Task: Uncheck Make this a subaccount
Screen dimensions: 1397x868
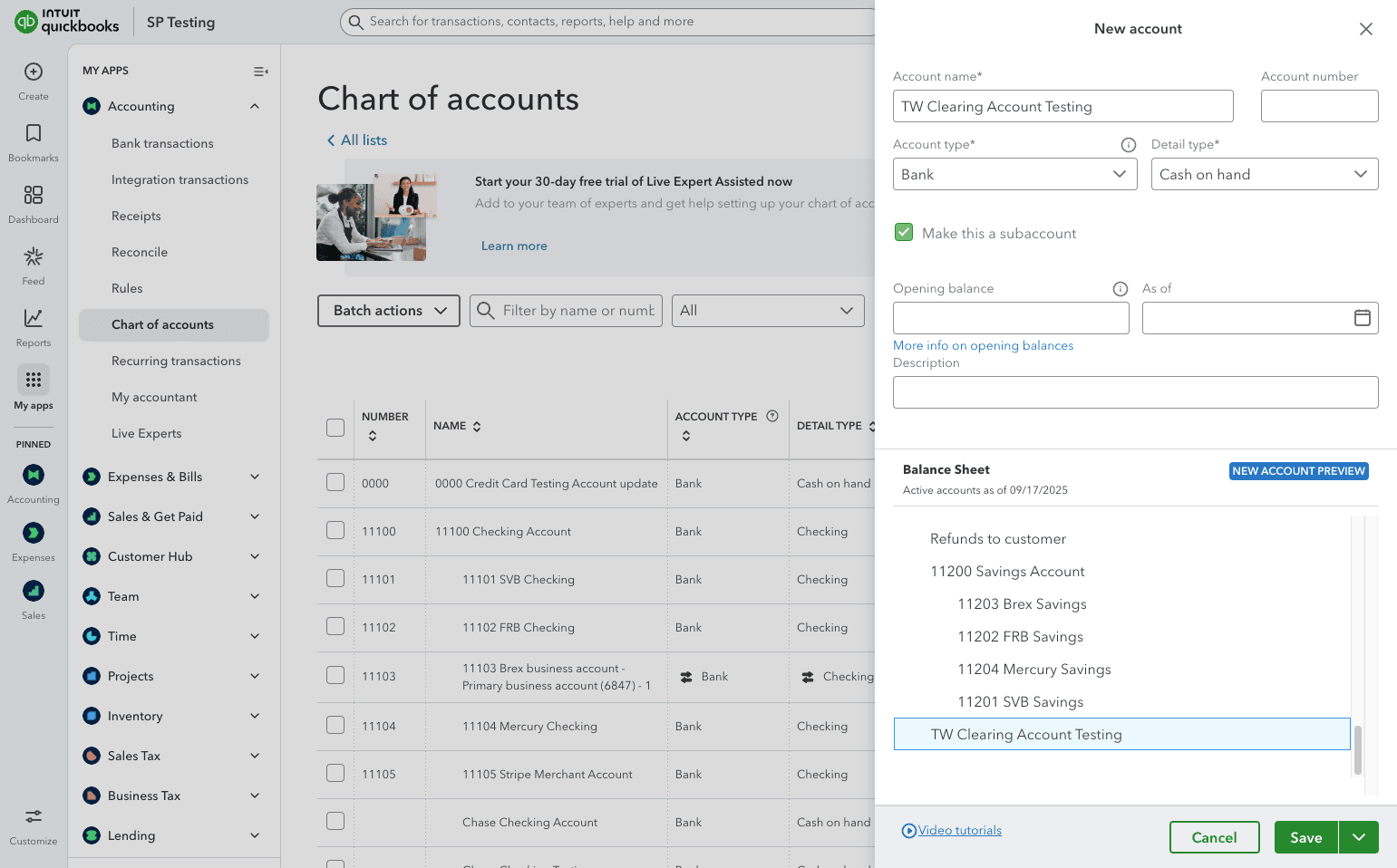Action: [x=903, y=232]
